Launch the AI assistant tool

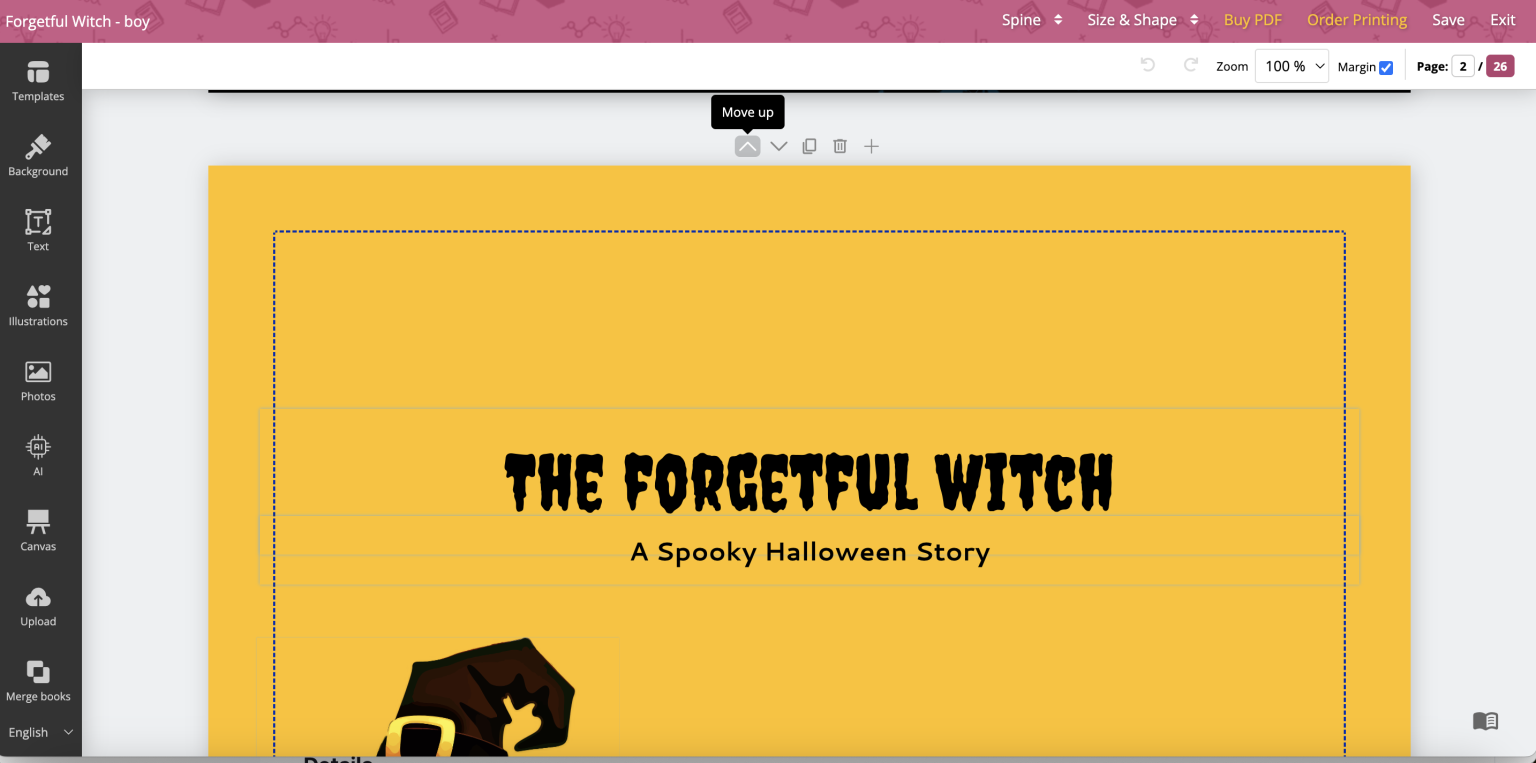click(38, 455)
